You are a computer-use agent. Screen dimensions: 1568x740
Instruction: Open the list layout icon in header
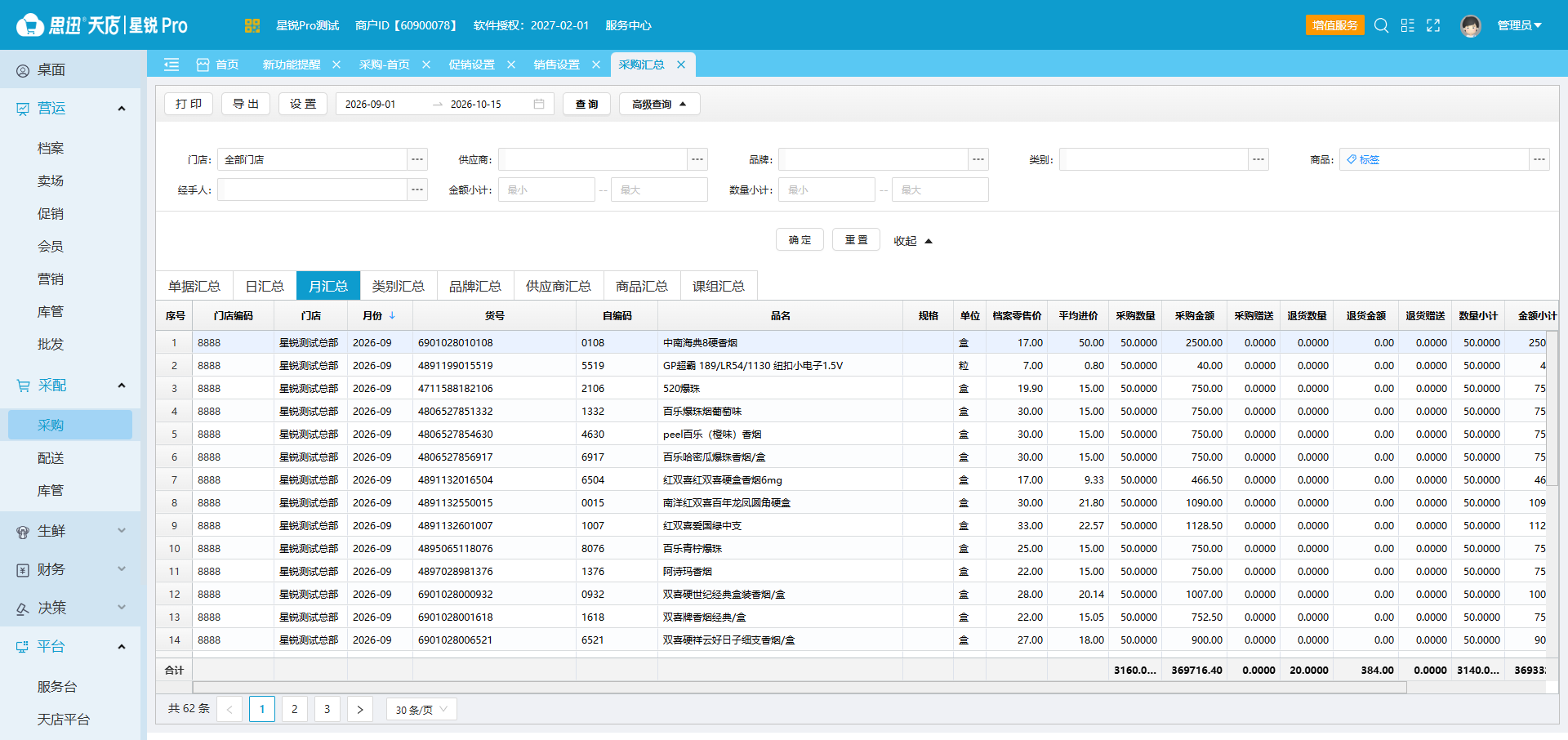(1407, 25)
